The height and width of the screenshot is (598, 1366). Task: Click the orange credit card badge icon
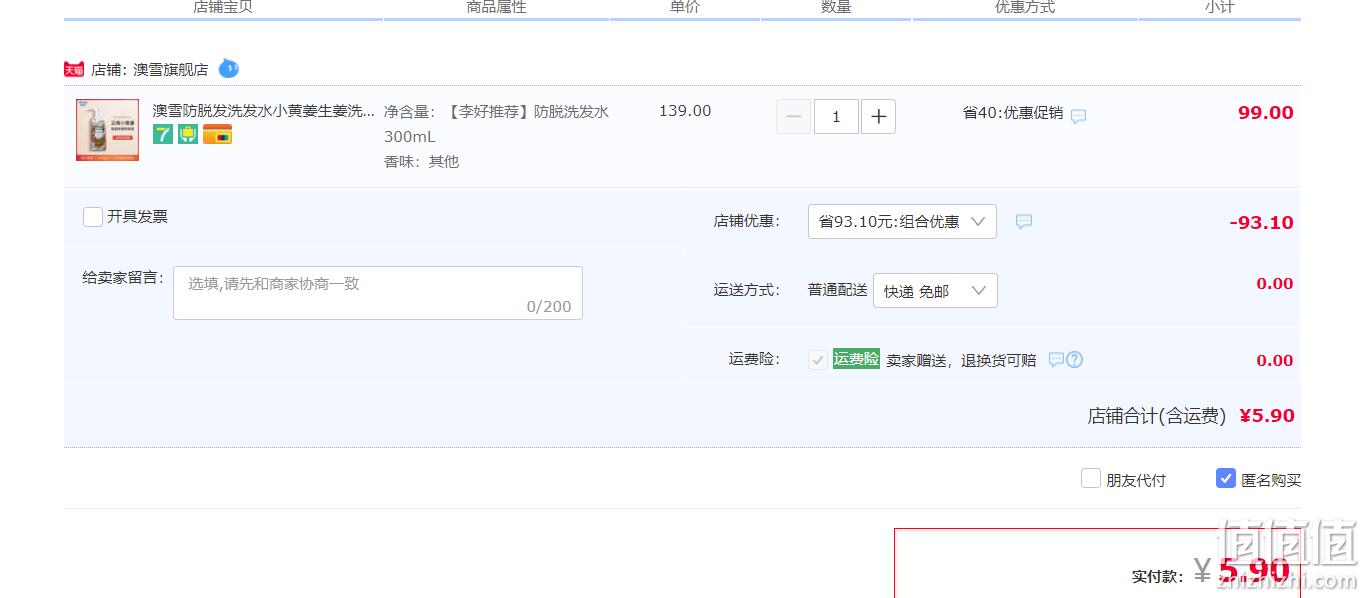[x=217, y=134]
